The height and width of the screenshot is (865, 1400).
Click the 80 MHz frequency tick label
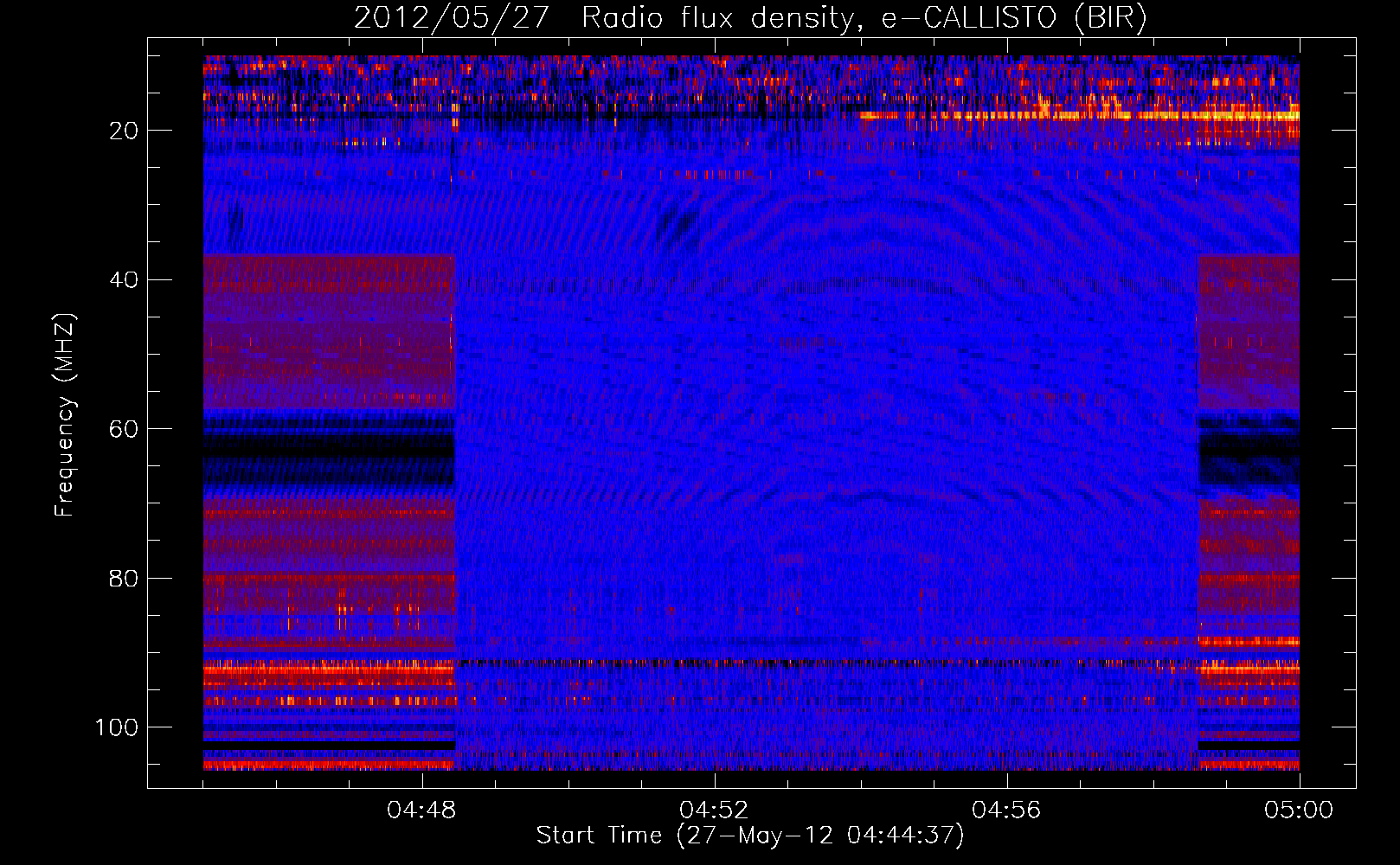[x=124, y=579]
